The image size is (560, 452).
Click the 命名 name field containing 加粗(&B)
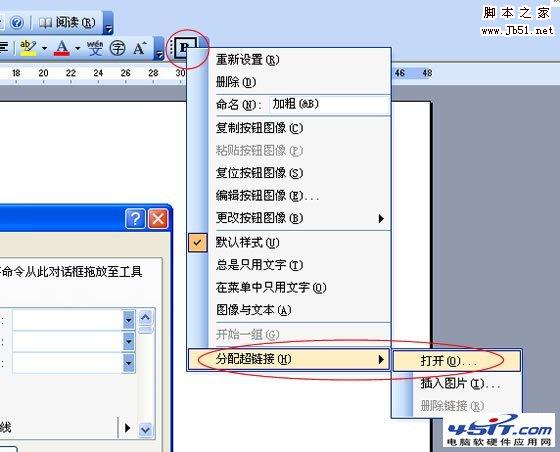pos(329,104)
